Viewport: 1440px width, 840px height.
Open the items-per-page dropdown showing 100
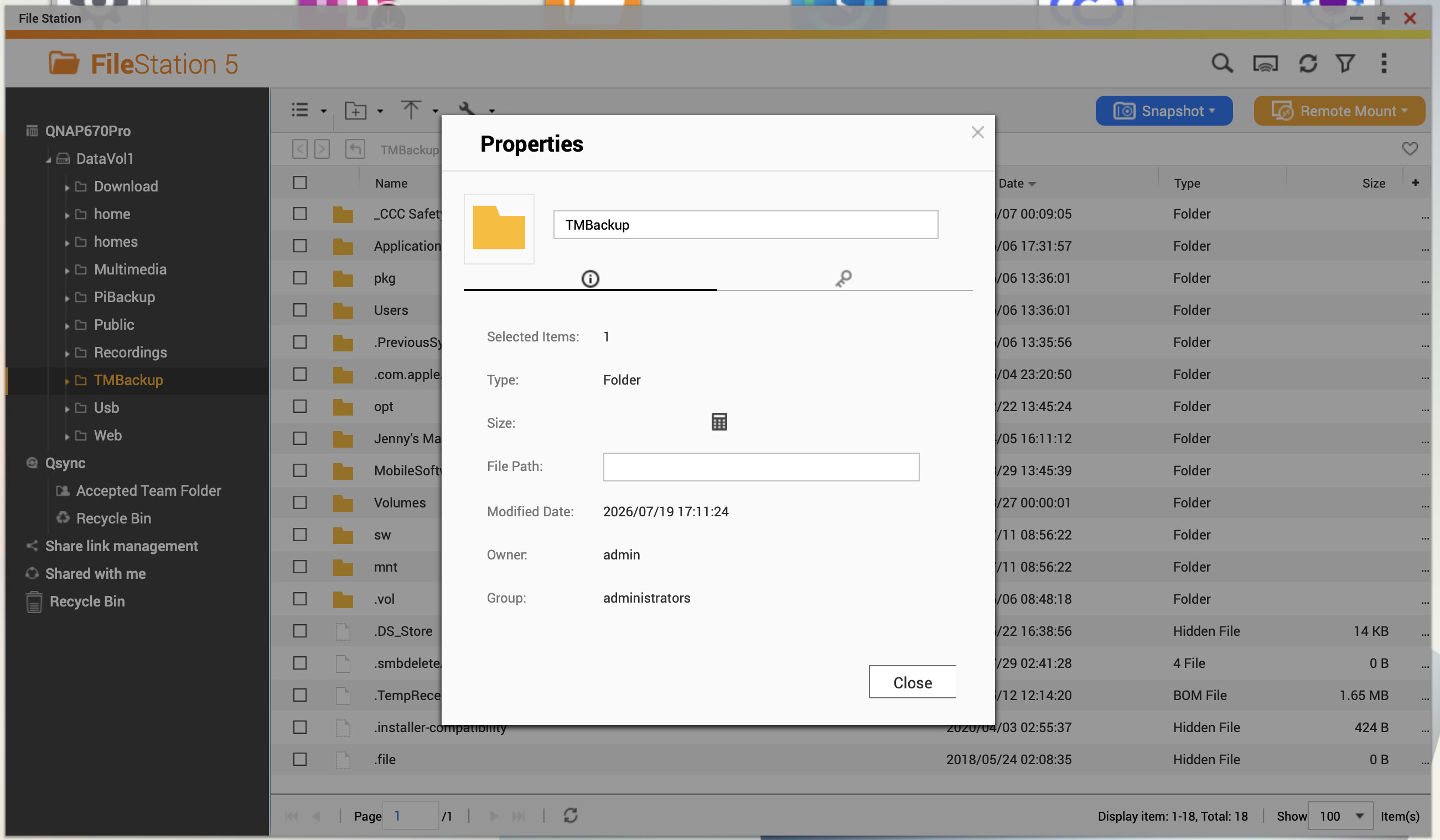point(1339,816)
